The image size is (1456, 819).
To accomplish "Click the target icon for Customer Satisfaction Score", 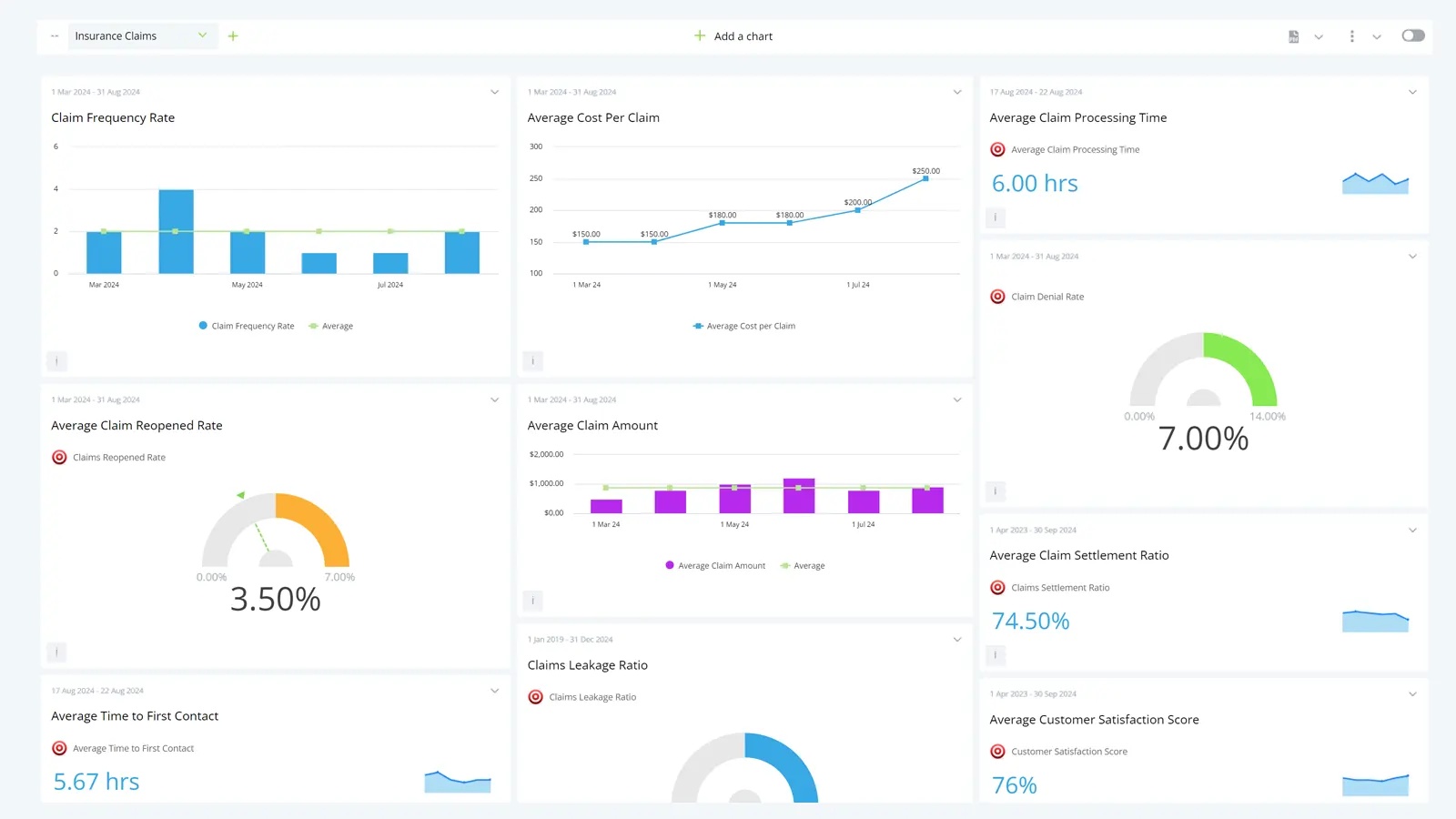I will (x=997, y=751).
